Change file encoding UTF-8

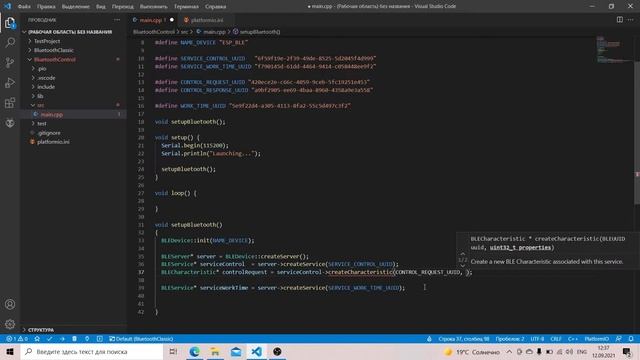tap(537, 339)
